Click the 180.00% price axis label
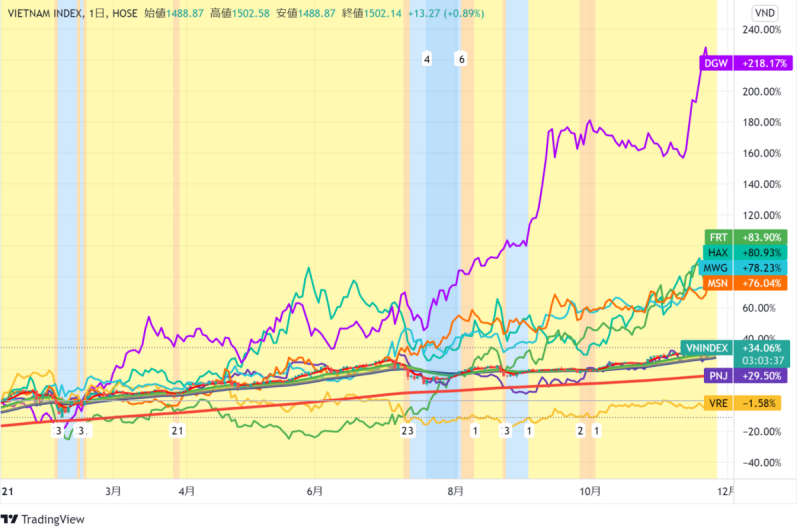Screen dimensions: 800x531 click(x=762, y=122)
